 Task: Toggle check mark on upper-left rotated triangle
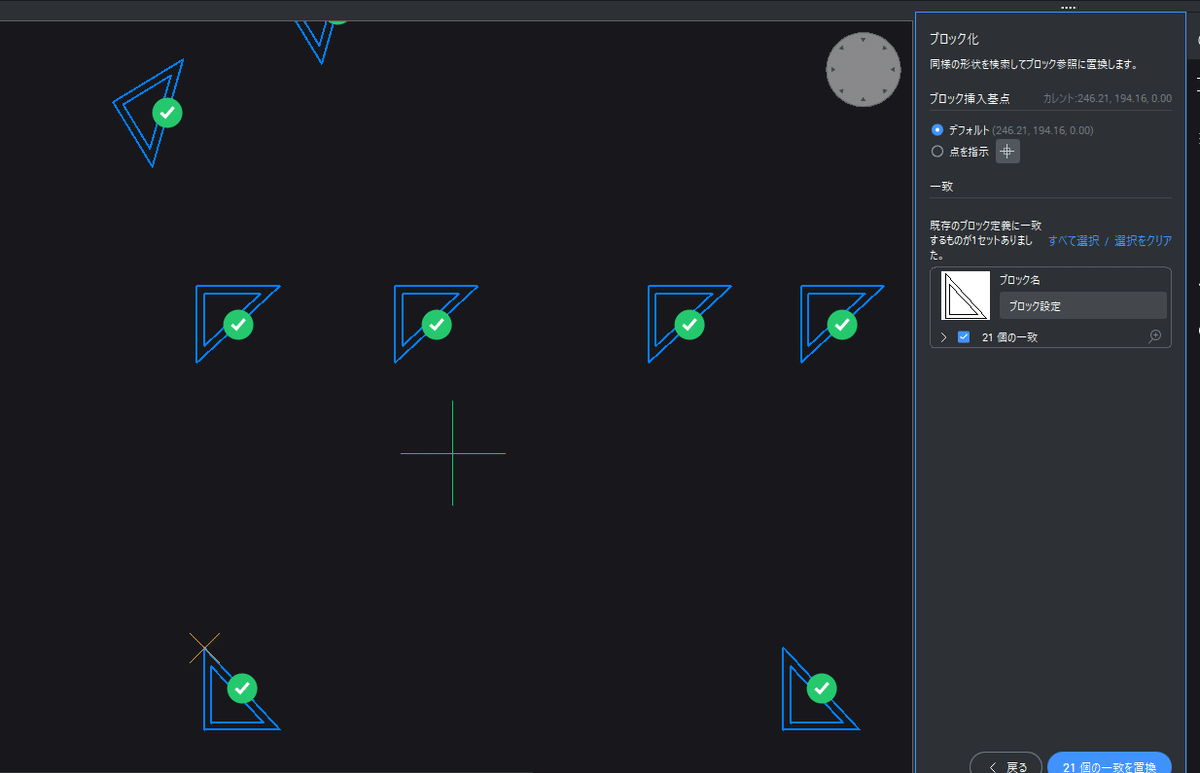point(167,112)
